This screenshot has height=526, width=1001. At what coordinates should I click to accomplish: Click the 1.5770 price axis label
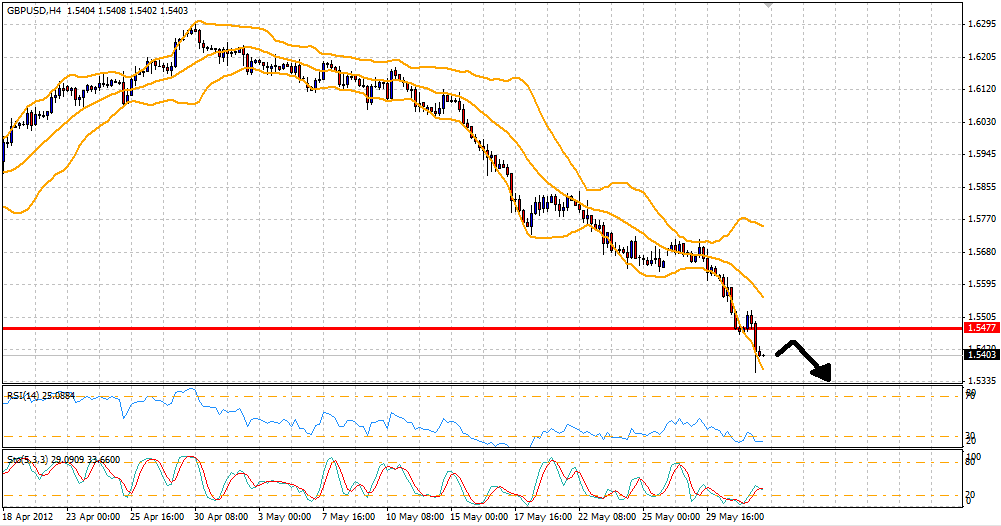point(982,219)
